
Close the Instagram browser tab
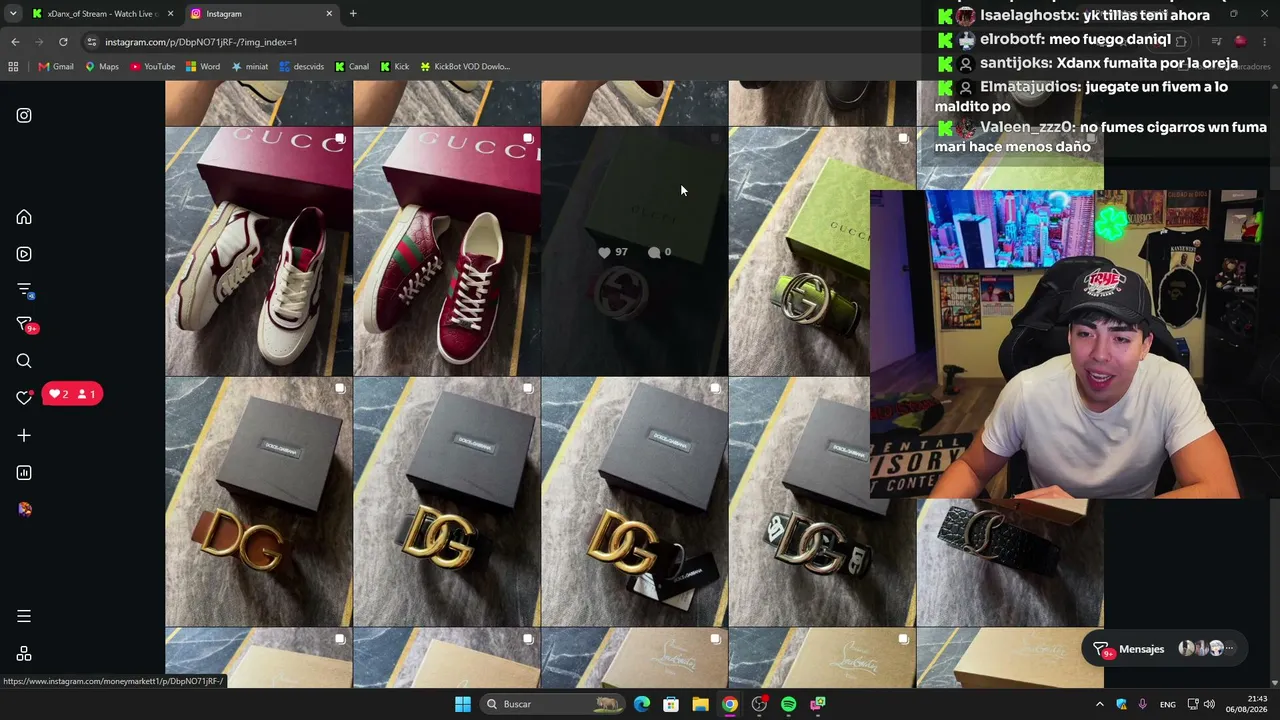click(329, 14)
